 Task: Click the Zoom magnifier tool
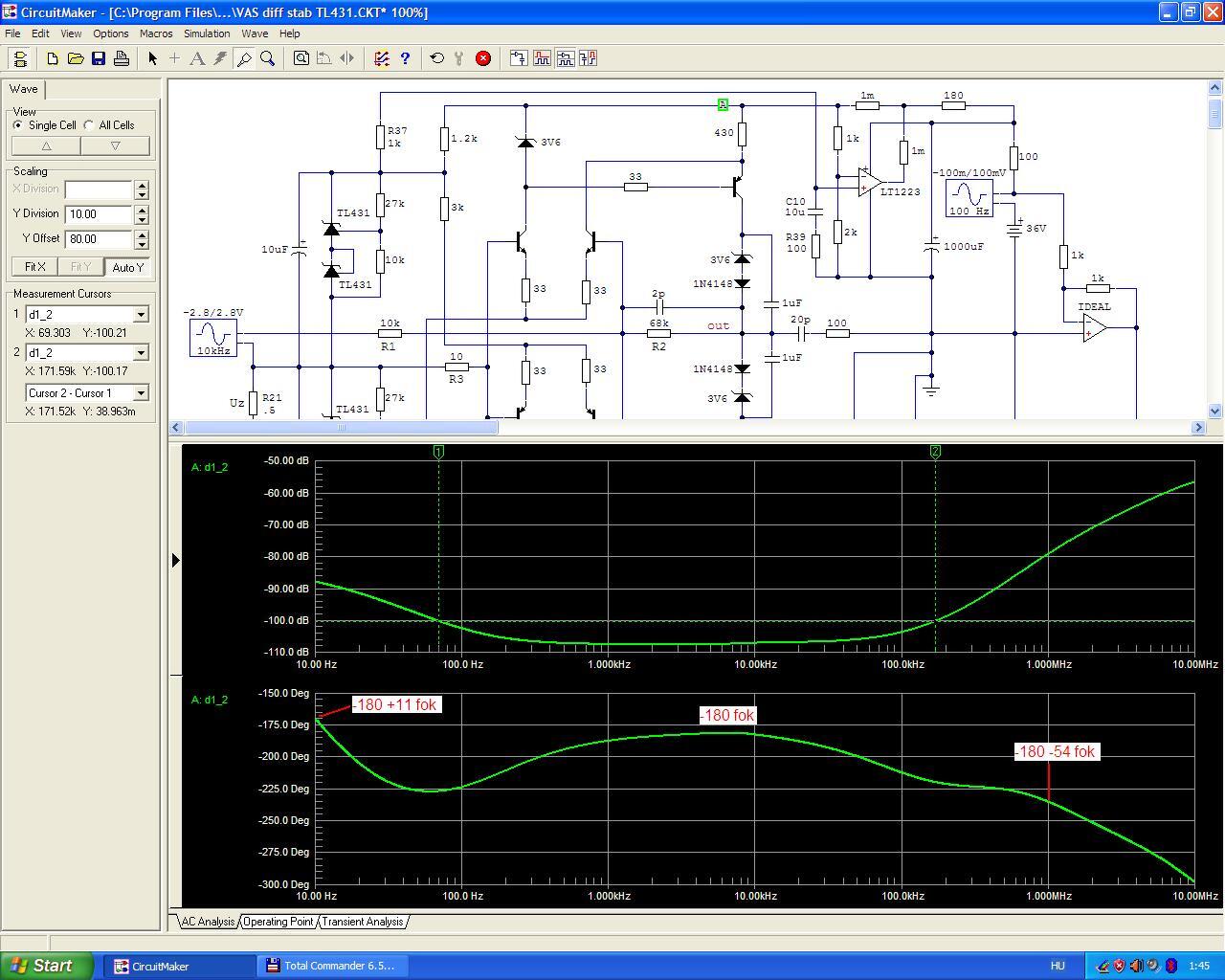[268, 58]
